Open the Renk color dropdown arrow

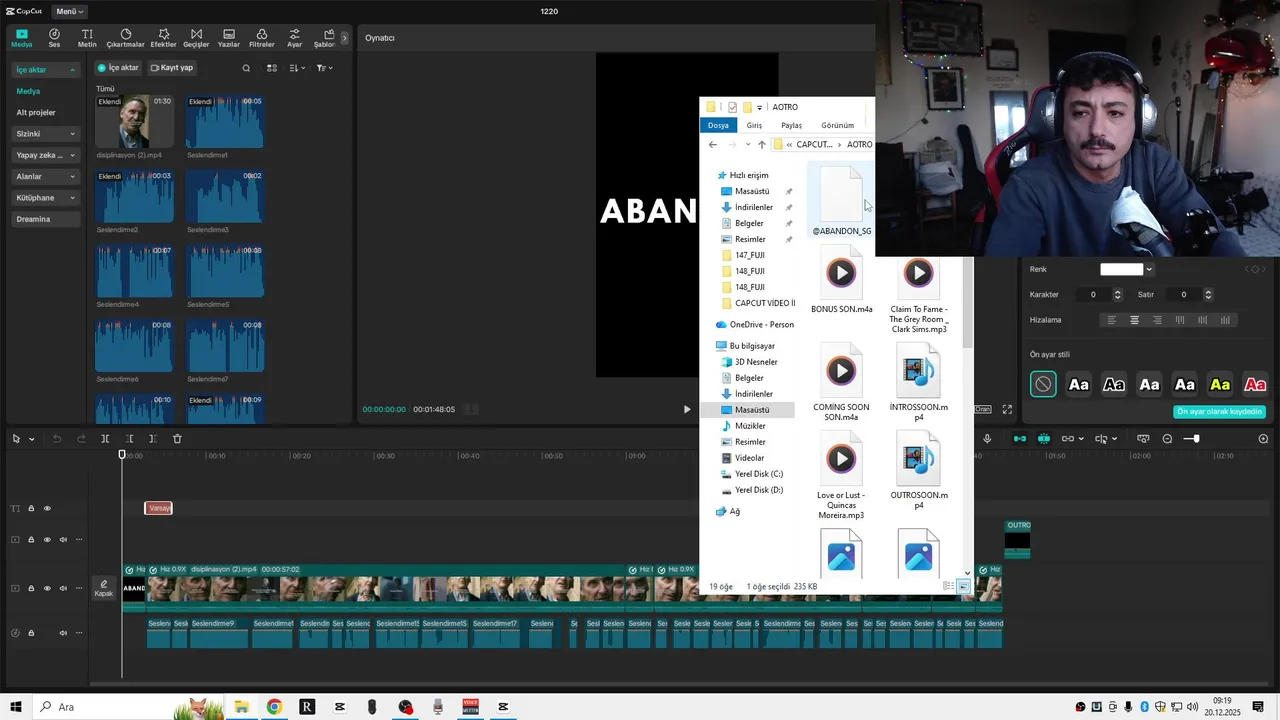pos(1149,269)
